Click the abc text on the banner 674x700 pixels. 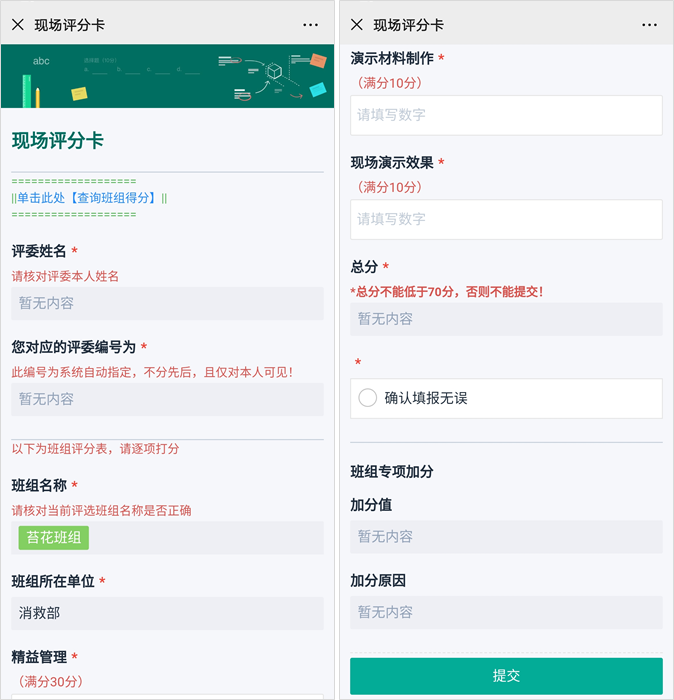coord(41,61)
